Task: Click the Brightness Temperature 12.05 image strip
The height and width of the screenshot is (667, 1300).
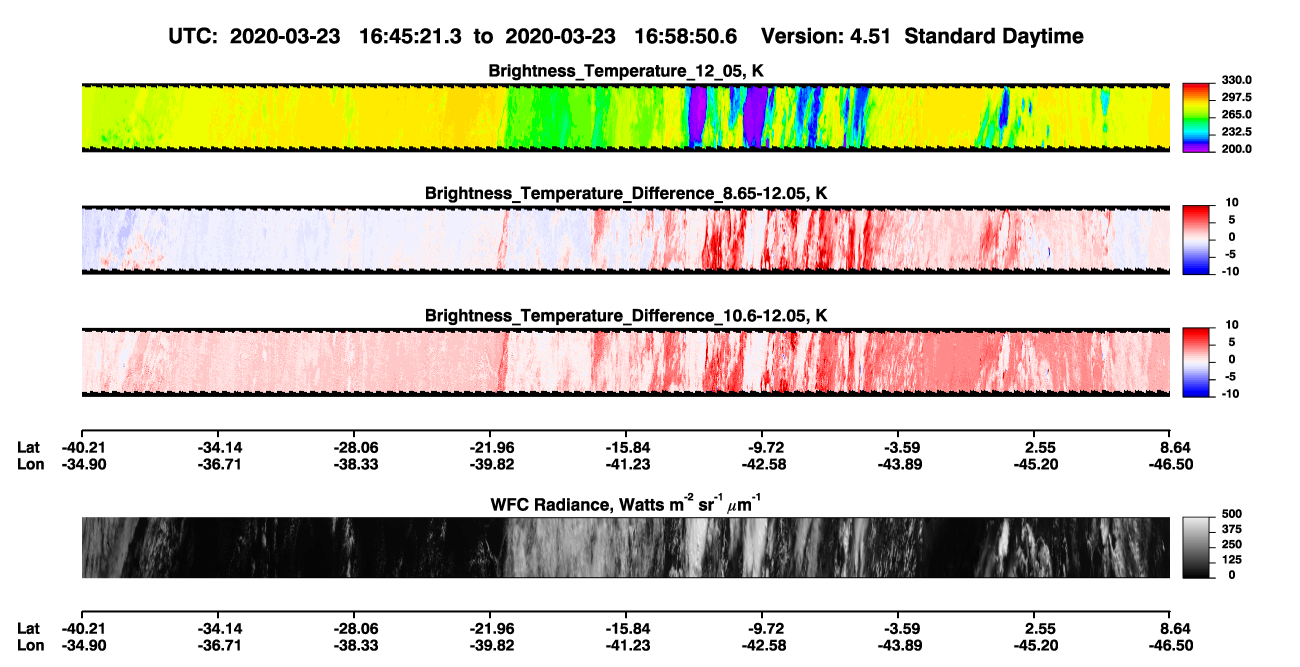Action: pos(625,116)
